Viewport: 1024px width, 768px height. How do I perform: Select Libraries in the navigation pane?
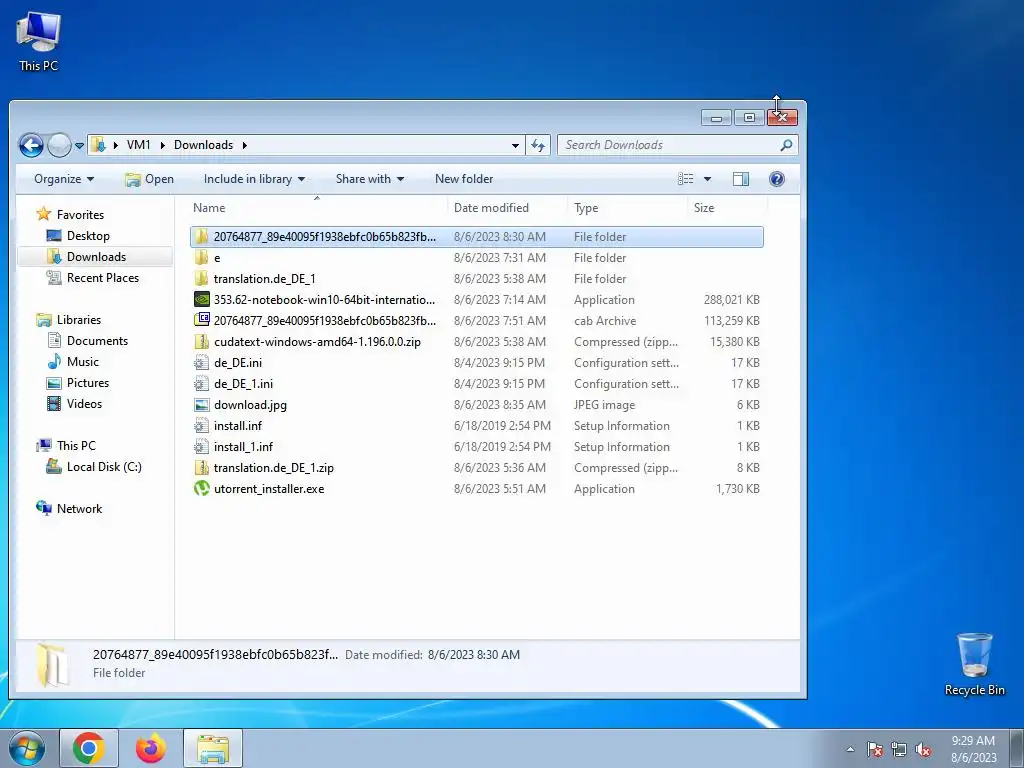pyautogui.click(x=69, y=319)
